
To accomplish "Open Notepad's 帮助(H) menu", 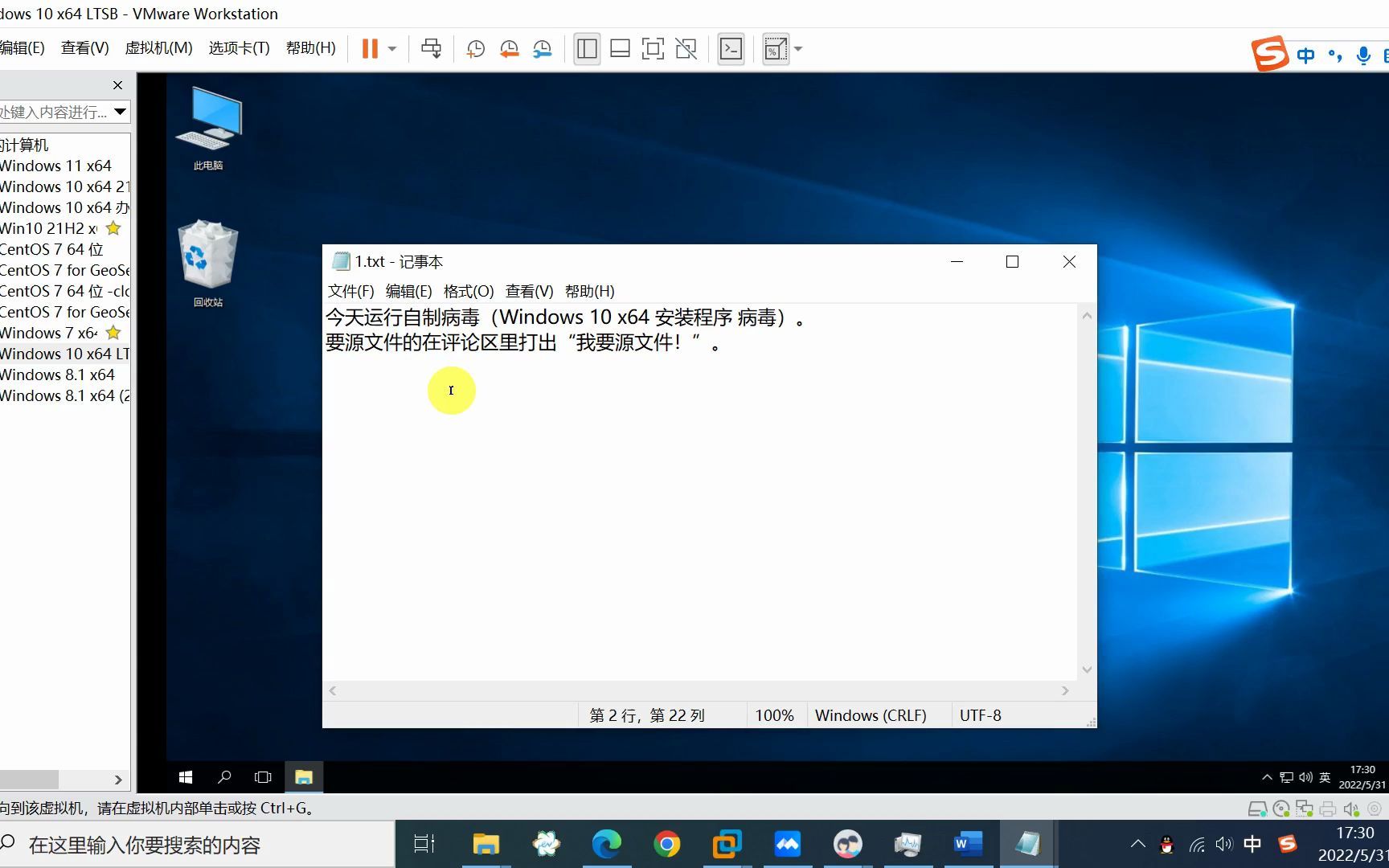I will pos(589,291).
